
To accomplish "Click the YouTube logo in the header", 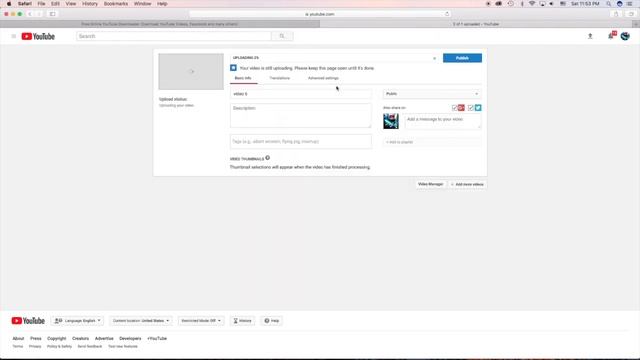I will tap(38, 36).
